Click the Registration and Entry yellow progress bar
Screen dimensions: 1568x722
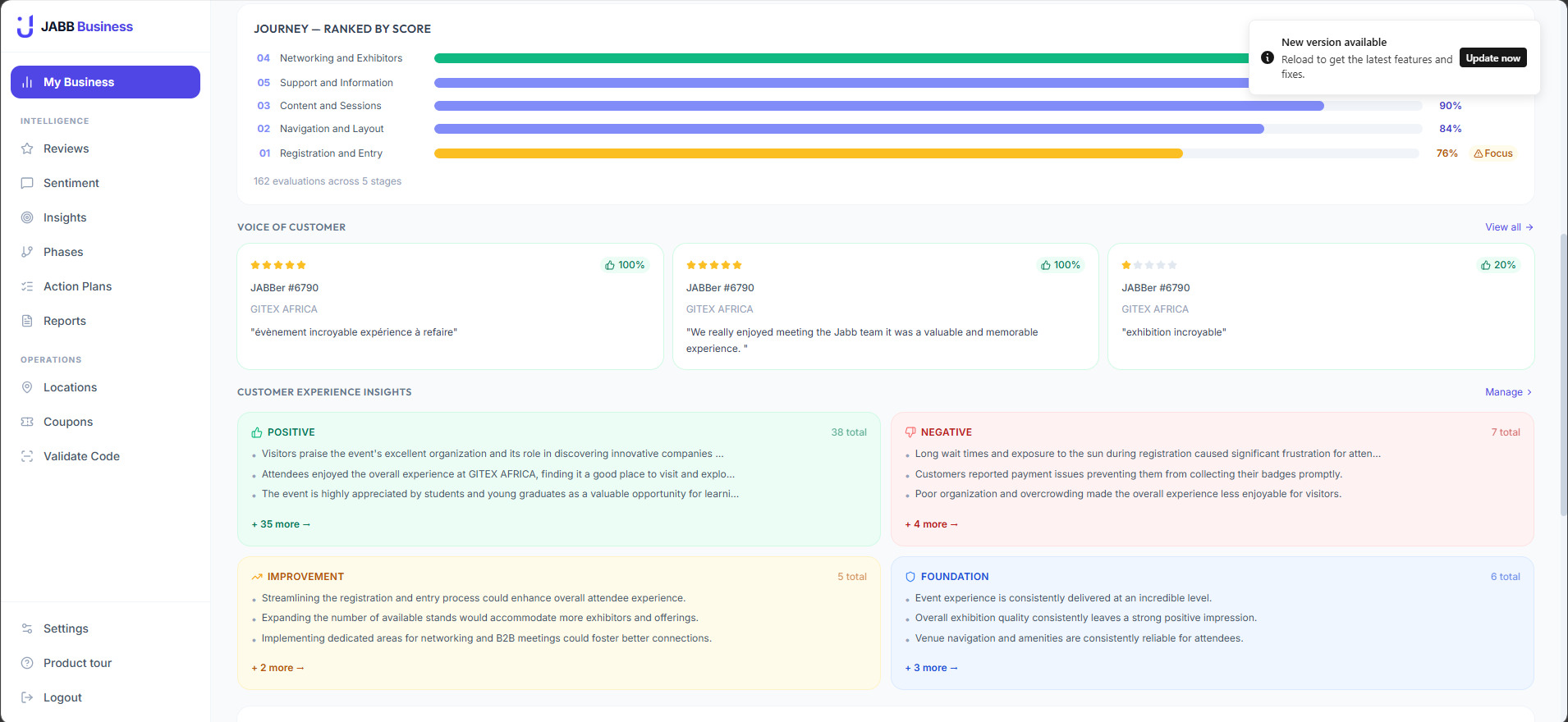point(809,153)
